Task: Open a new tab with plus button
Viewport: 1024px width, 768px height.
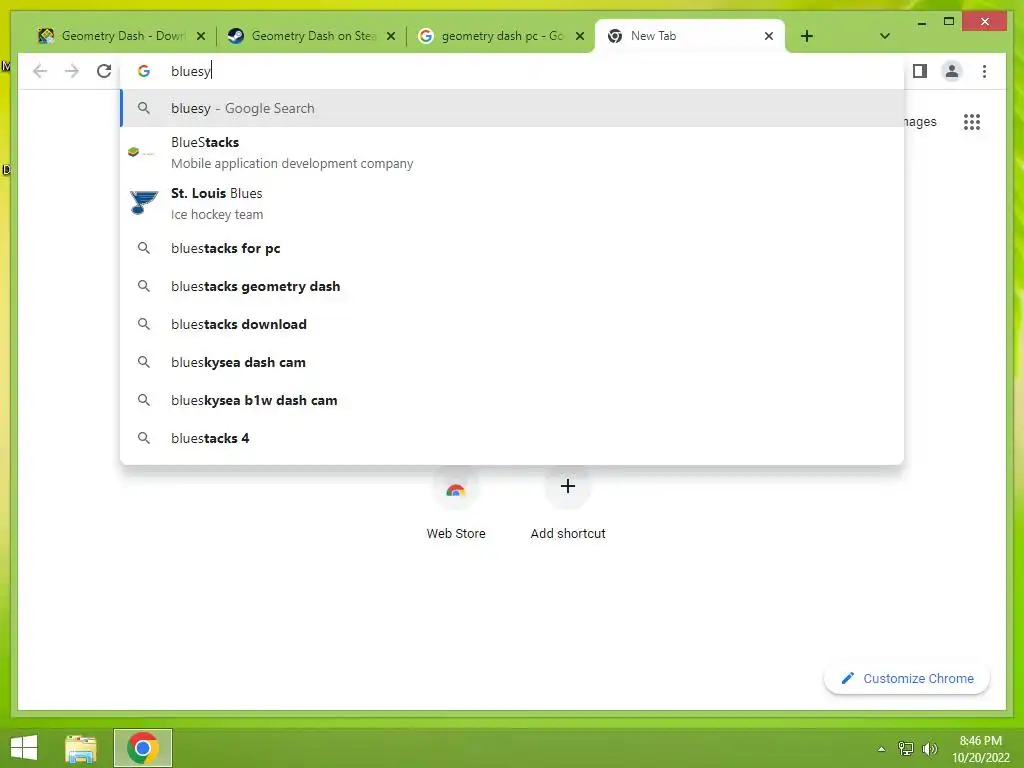Action: pyautogui.click(x=807, y=36)
